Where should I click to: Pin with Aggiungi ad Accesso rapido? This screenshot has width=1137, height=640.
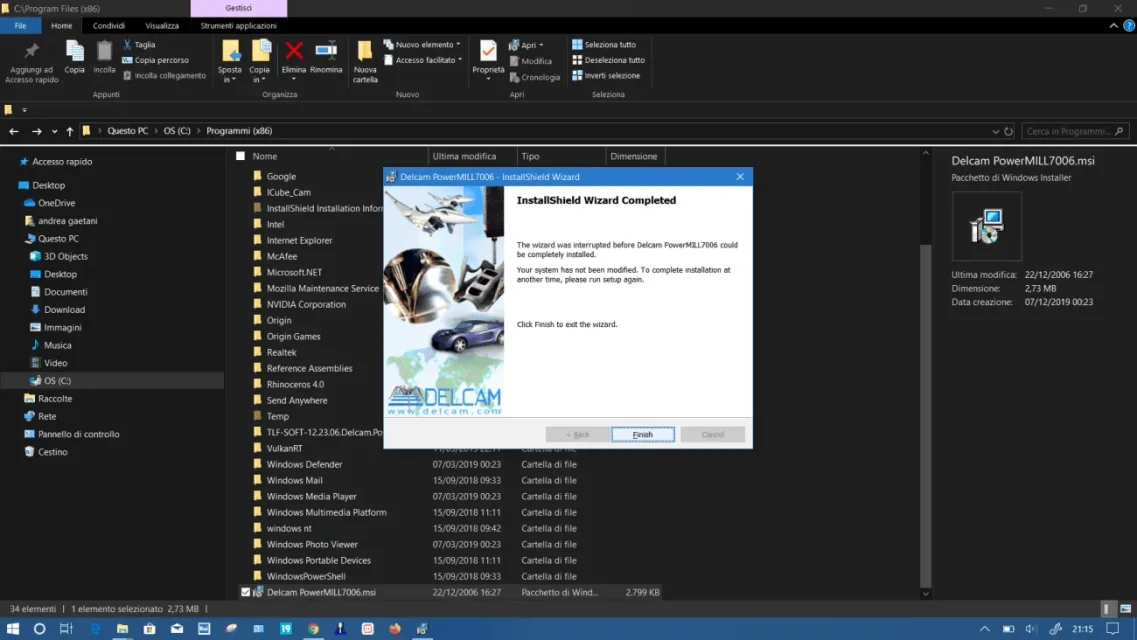coord(31,62)
